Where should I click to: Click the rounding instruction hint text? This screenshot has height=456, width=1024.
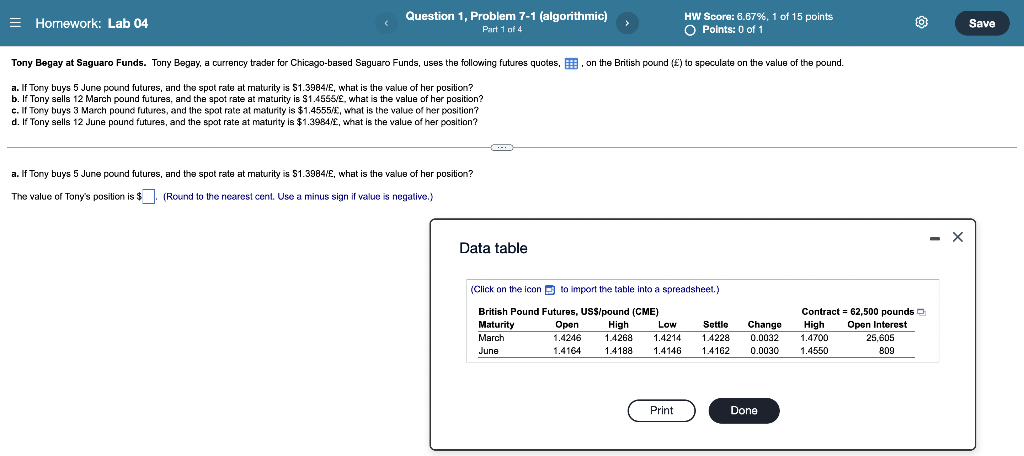[x=298, y=196]
